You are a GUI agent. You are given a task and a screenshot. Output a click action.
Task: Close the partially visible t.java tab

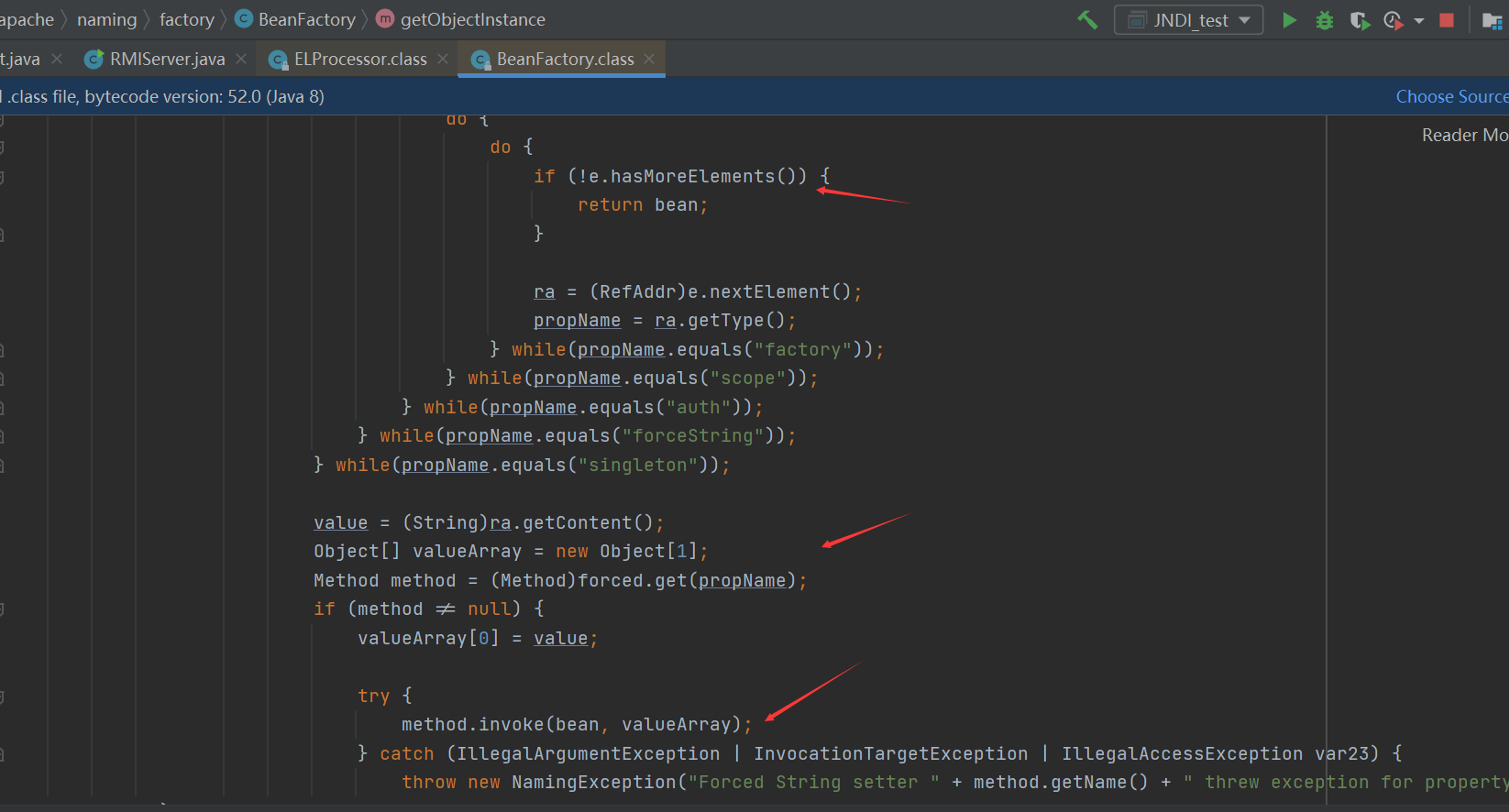[57, 59]
